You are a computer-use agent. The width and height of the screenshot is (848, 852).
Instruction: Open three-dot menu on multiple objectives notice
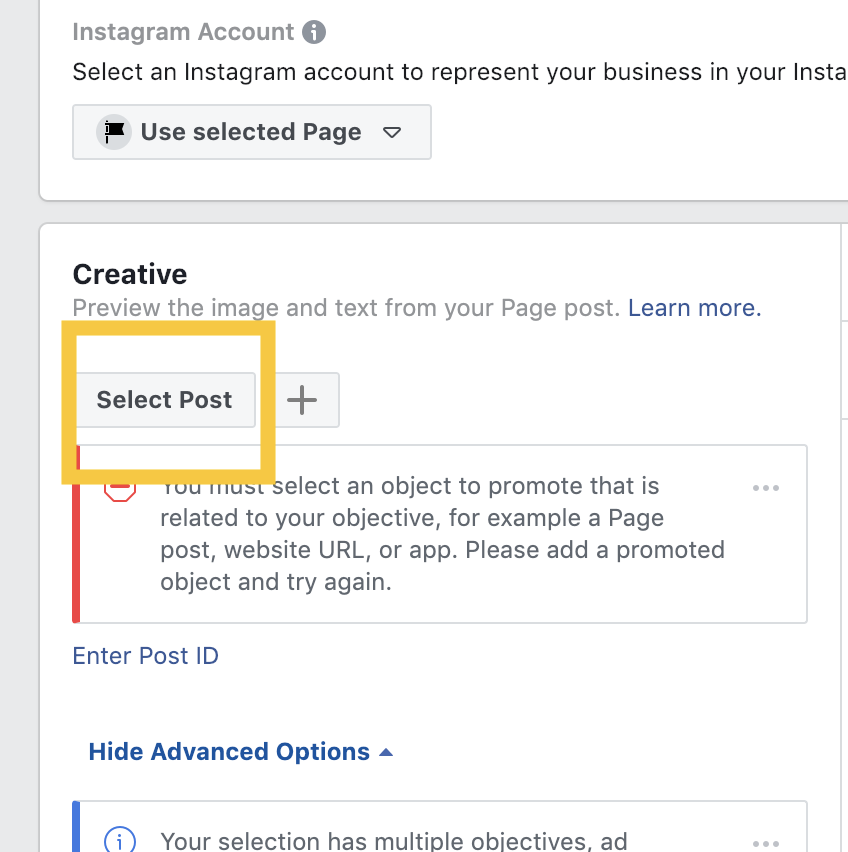pyautogui.click(x=766, y=844)
